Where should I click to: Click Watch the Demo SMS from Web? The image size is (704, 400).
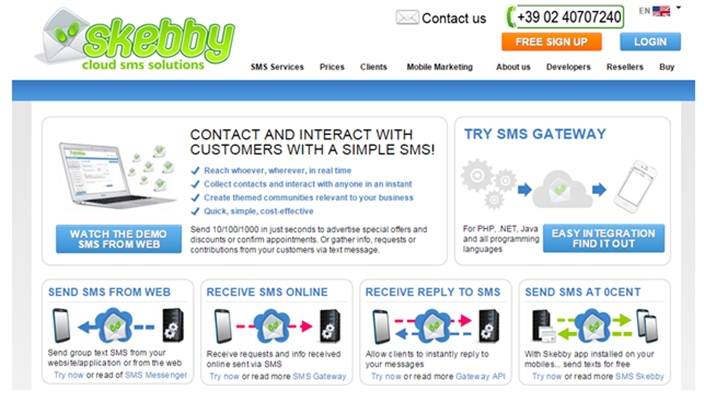[119, 239]
